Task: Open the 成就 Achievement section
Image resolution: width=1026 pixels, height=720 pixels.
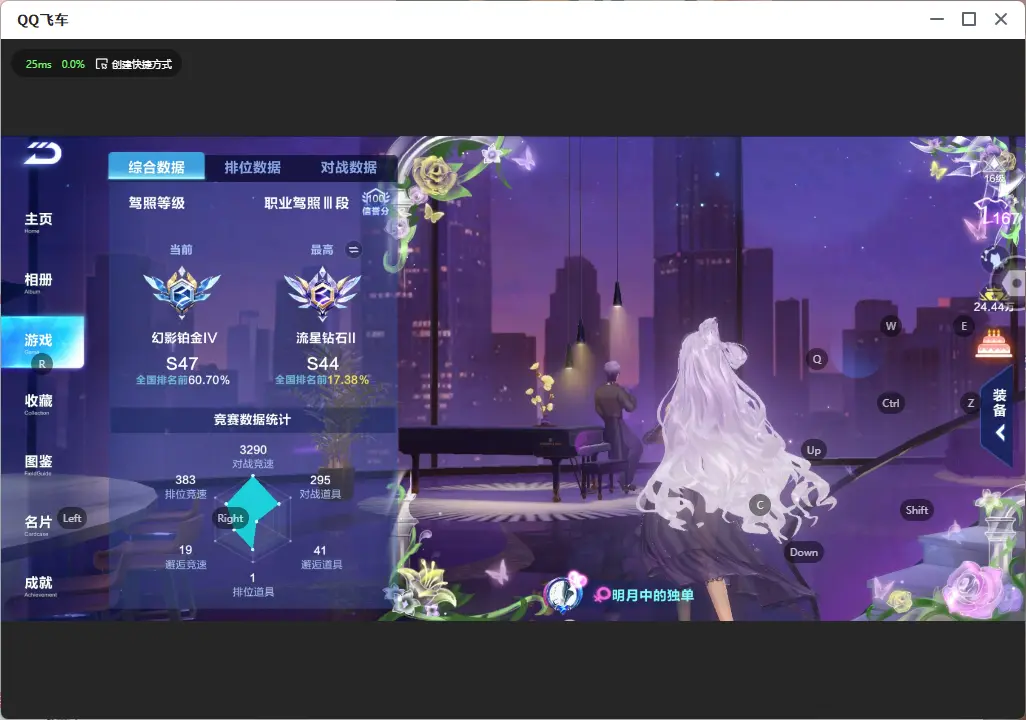Action: (x=39, y=586)
